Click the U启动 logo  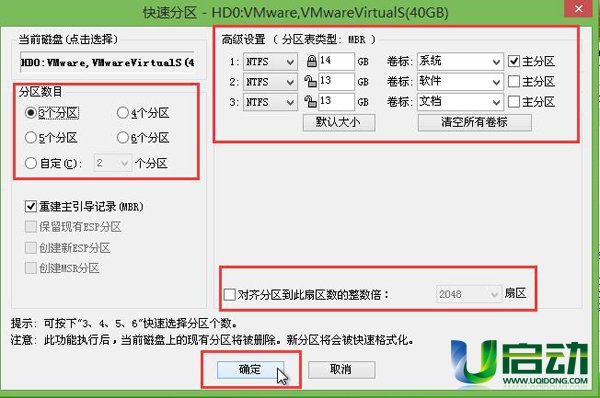tap(519, 362)
